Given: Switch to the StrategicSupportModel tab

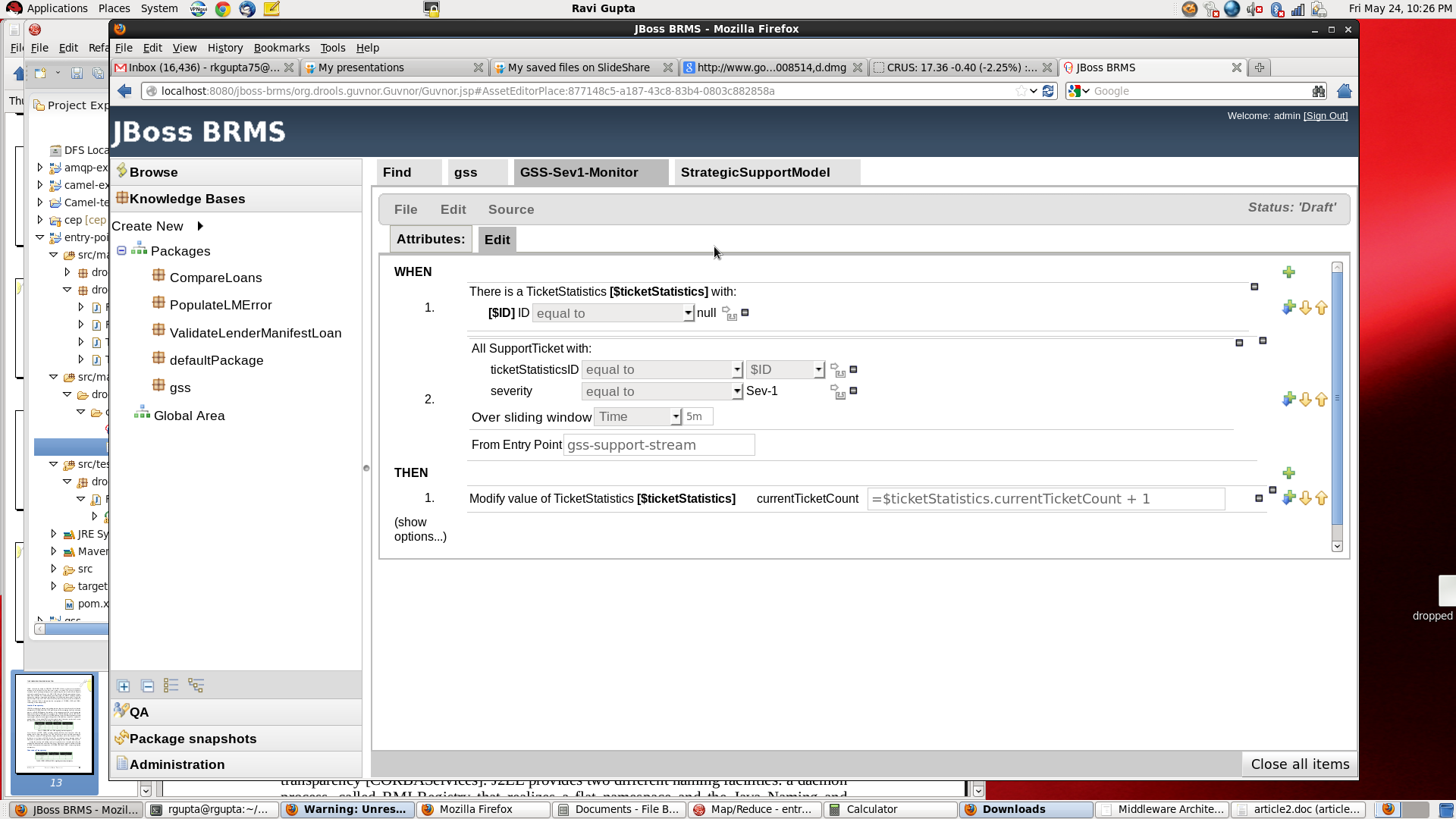Looking at the screenshot, I should (755, 173).
